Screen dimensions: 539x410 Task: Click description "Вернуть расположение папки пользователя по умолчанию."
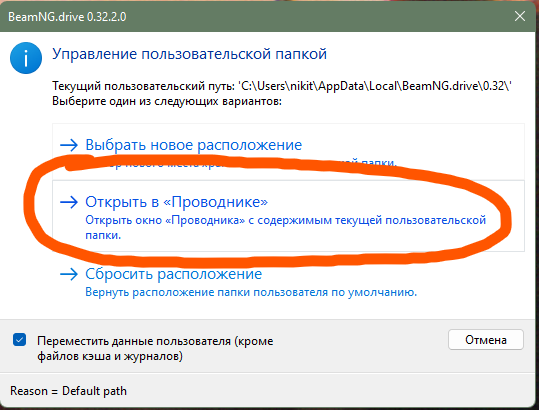[251, 292]
